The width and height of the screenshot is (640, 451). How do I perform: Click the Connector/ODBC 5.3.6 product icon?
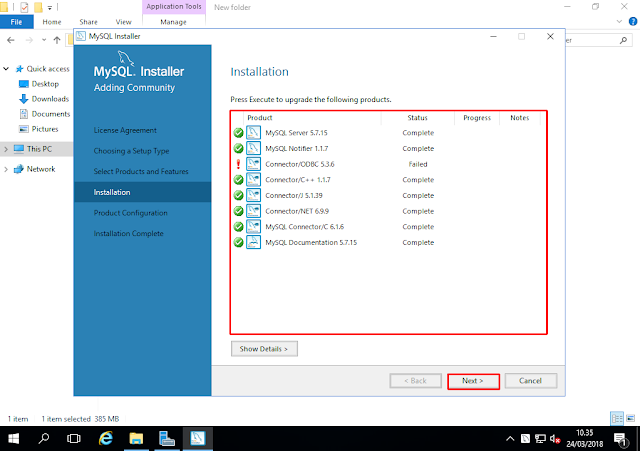[x=253, y=164]
